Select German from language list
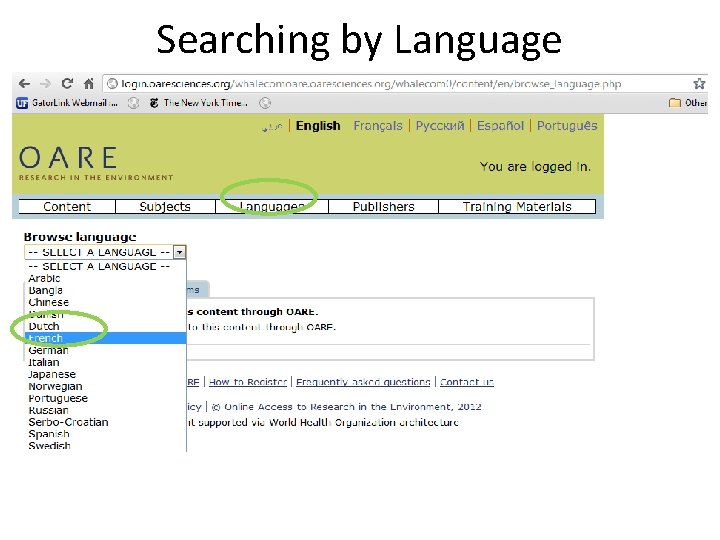 pyautogui.click(x=105, y=350)
